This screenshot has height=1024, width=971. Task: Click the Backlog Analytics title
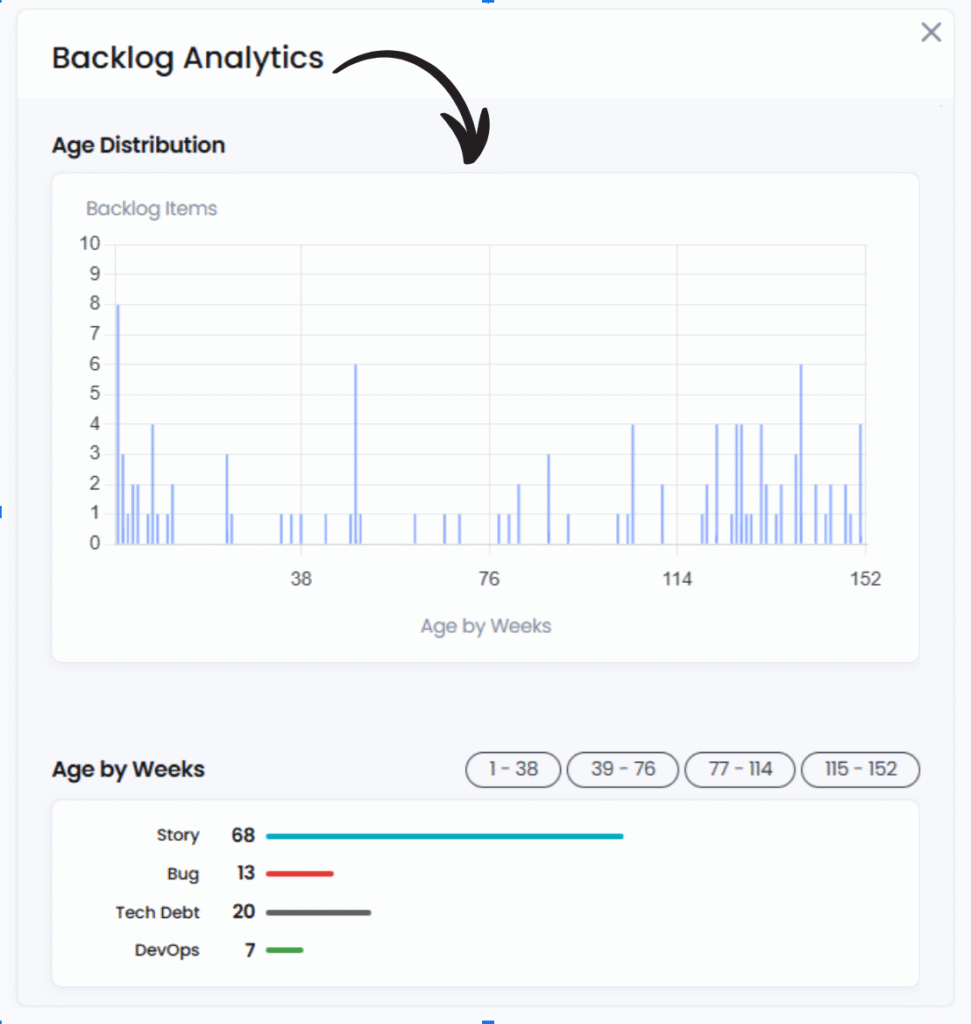pyautogui.click(x=188, y=58)
